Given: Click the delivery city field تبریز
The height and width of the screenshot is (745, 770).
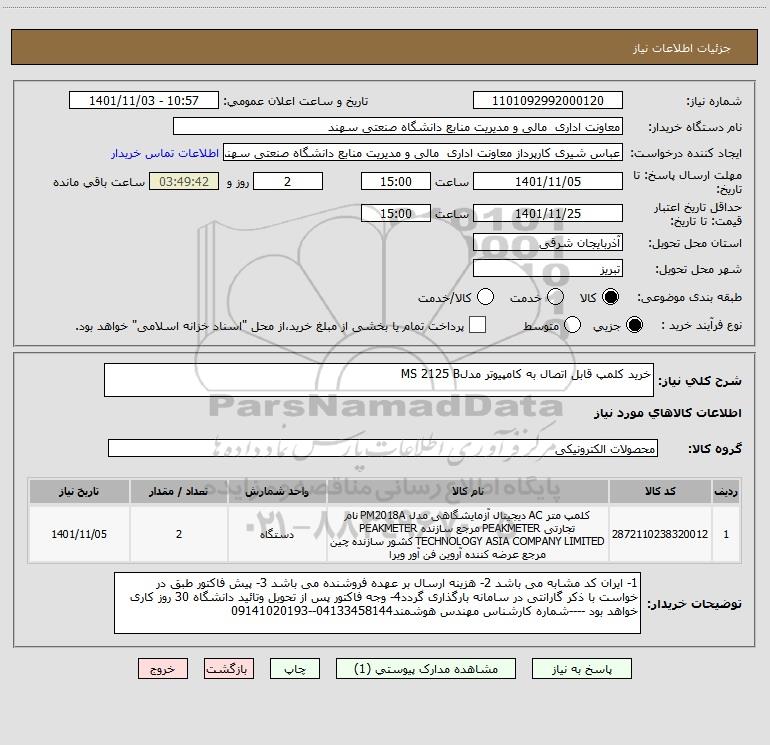Looking at the screenshot, I should tap(548, 268).
